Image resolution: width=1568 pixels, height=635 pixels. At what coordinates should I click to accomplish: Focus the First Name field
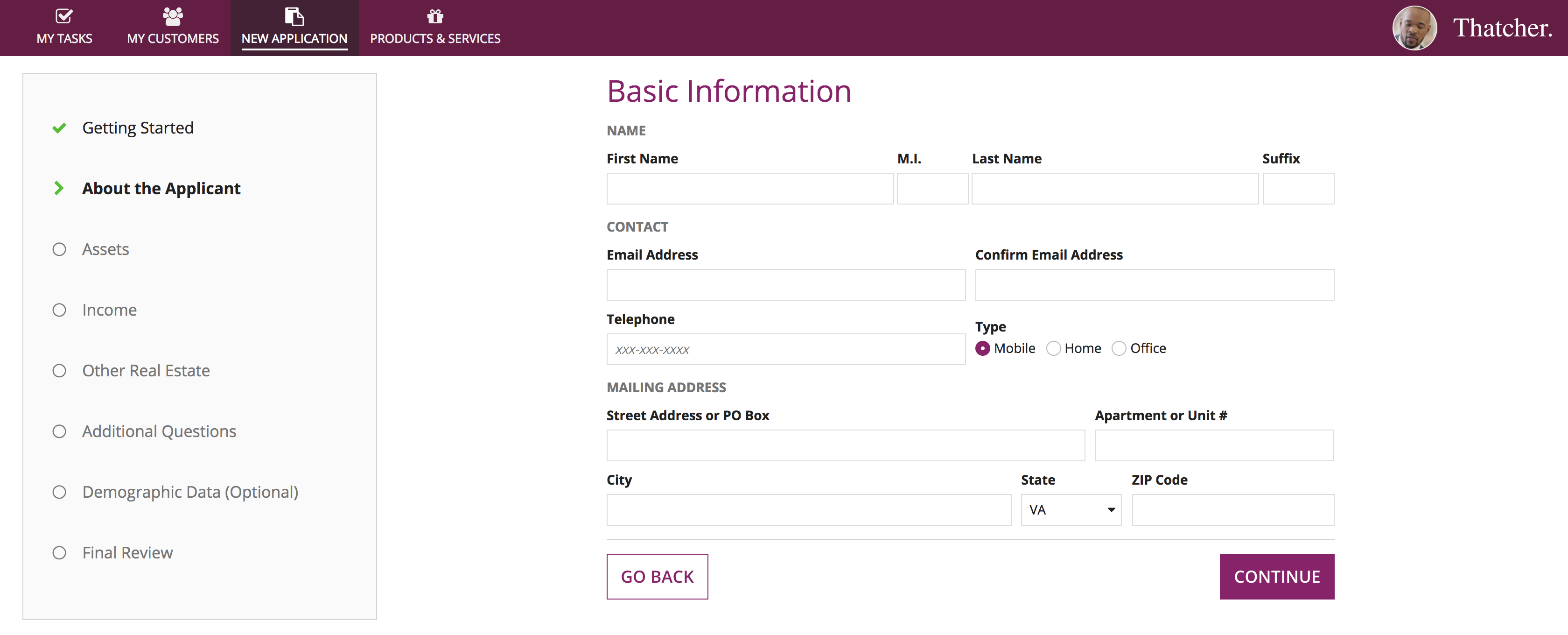pos(750,188)
